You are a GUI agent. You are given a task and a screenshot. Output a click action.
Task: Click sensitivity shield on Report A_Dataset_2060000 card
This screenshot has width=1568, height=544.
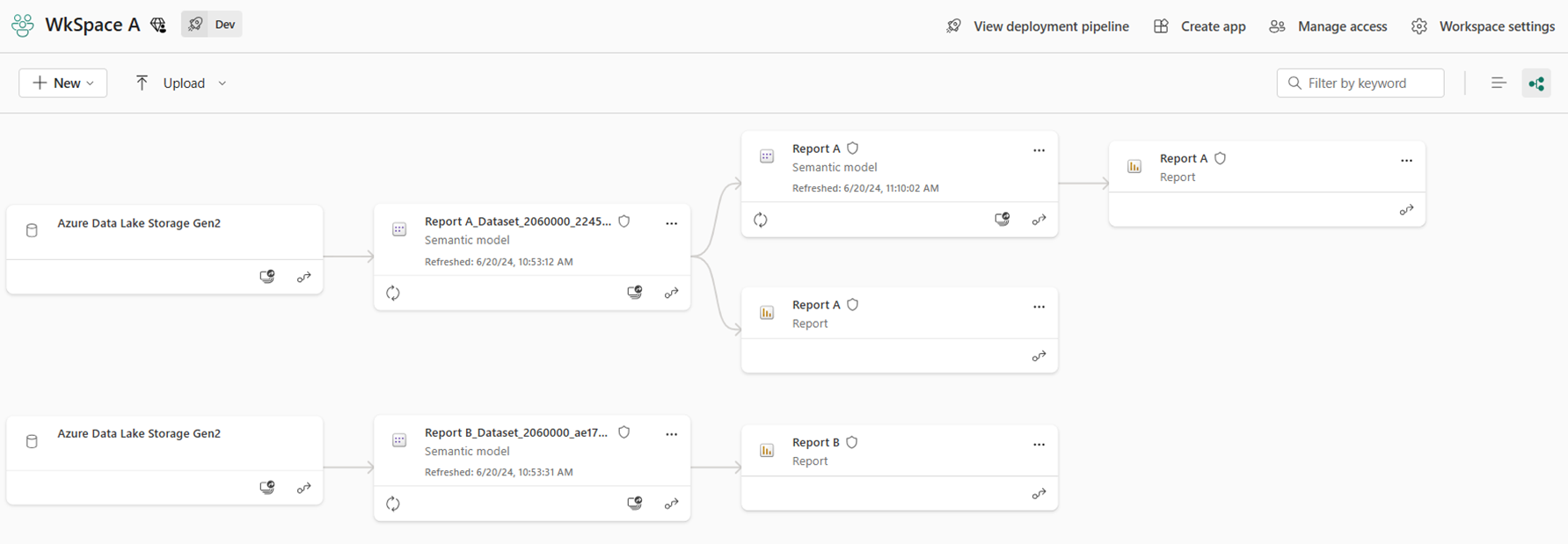point(624,221)
